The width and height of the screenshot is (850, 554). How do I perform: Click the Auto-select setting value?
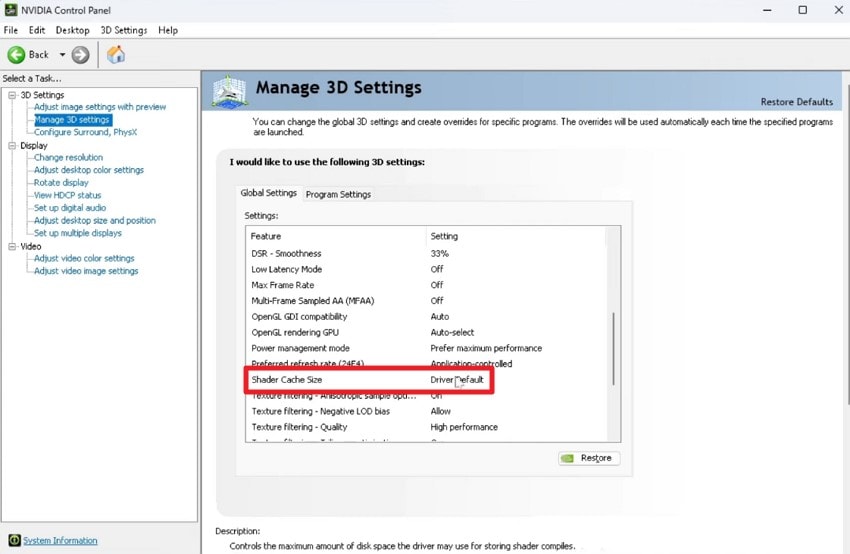click(452, 332)
